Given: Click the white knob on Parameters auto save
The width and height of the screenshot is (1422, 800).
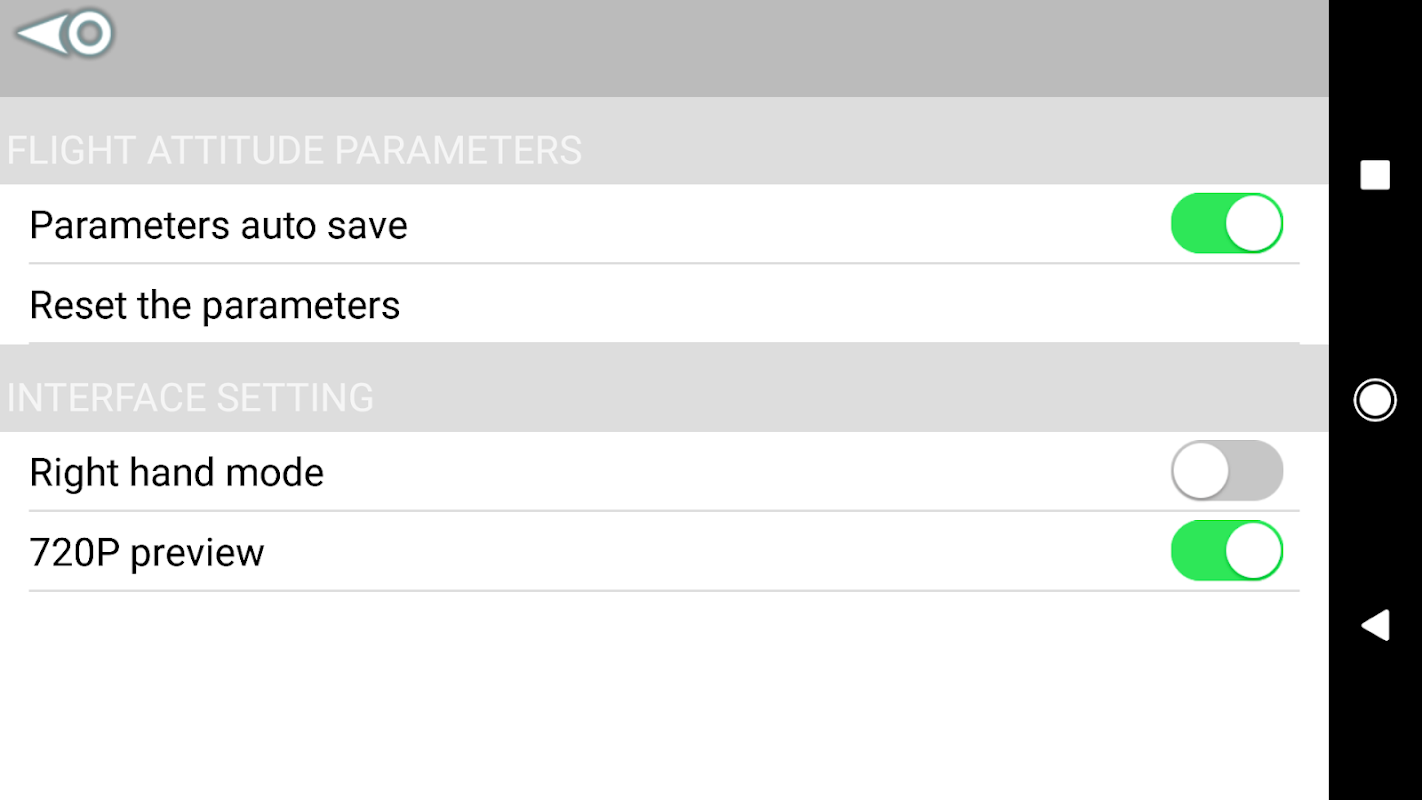Looking at the screenshot, I should pyautogui.click(x=1254, y=223).
